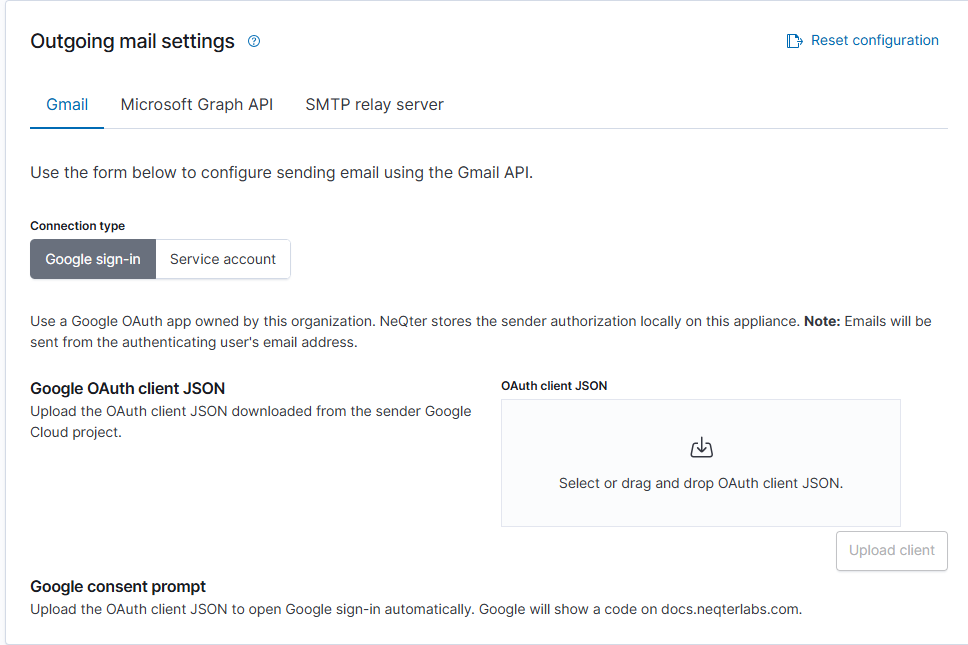968x645 pixels.
Task: Click the 'Use the form below' description
Action: [282, 173]
